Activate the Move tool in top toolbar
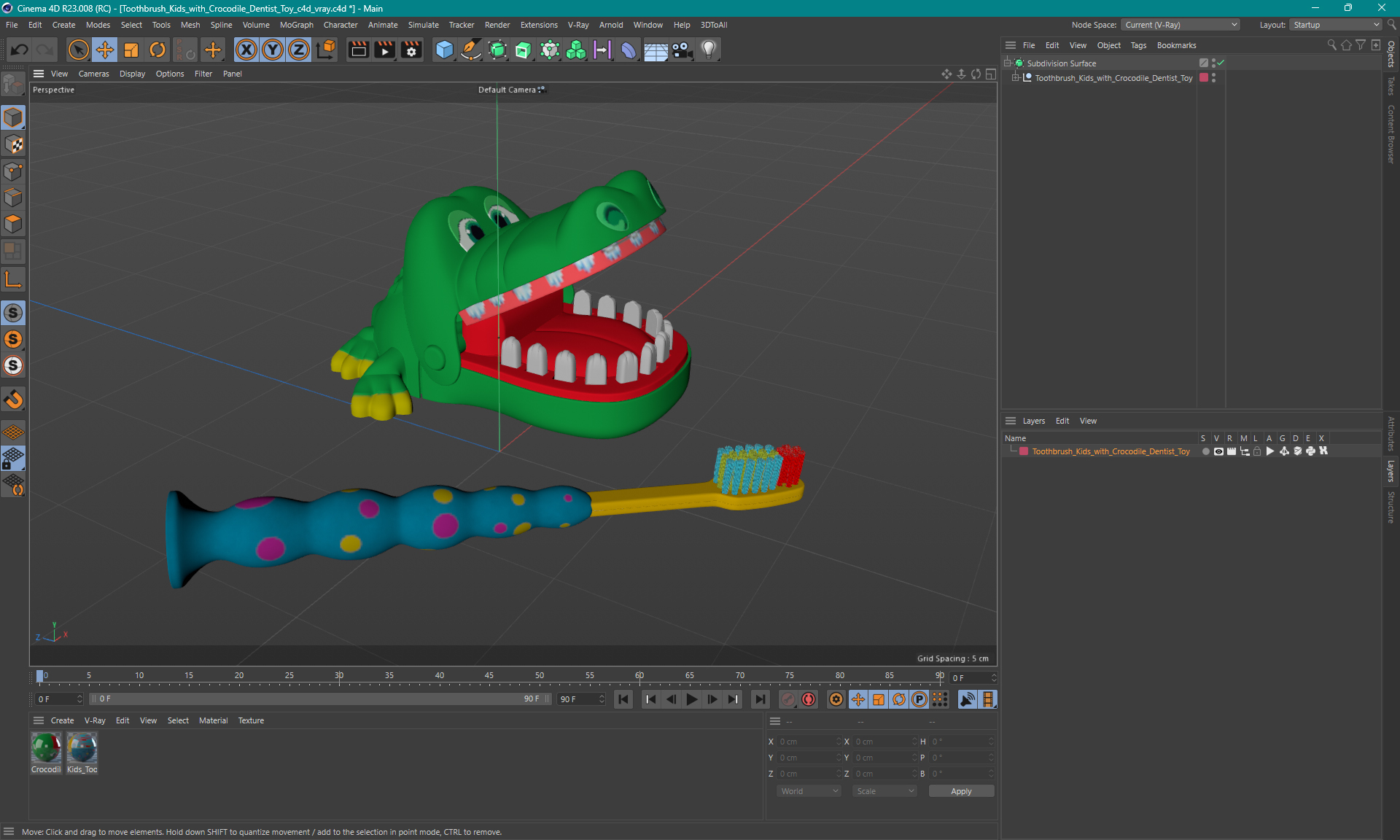This screenshot has height=840, width=1400. coord(105,50)
